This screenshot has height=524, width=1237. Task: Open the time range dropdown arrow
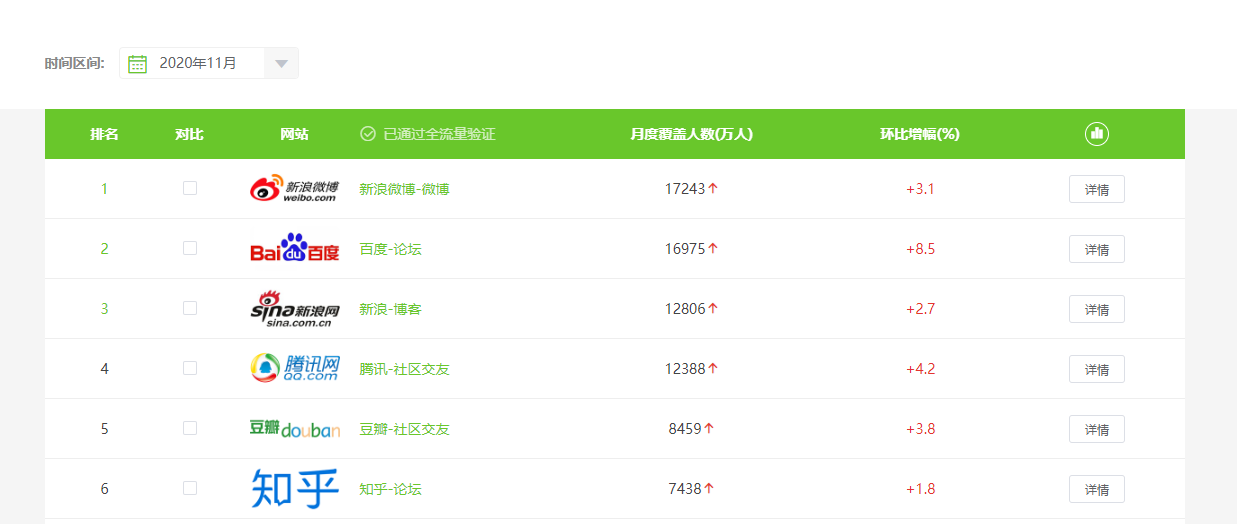pyautogui.click(x=281, y=64)
